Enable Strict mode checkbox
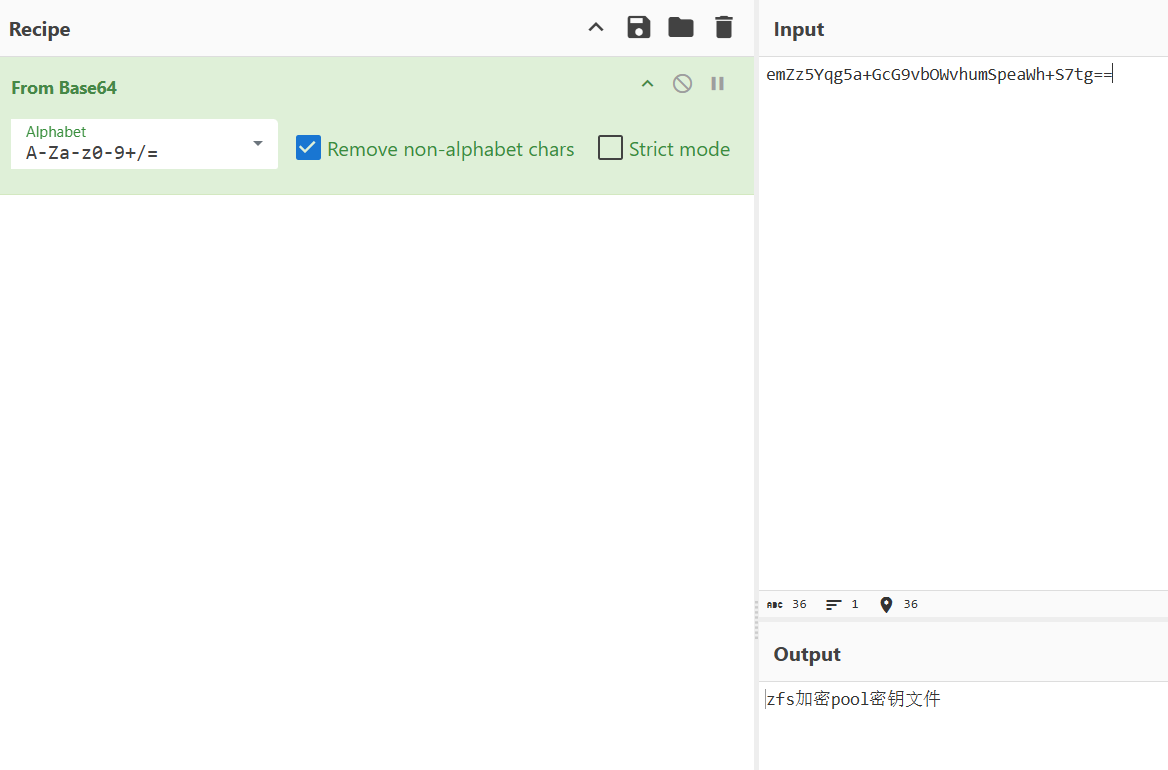 [610, 148]
